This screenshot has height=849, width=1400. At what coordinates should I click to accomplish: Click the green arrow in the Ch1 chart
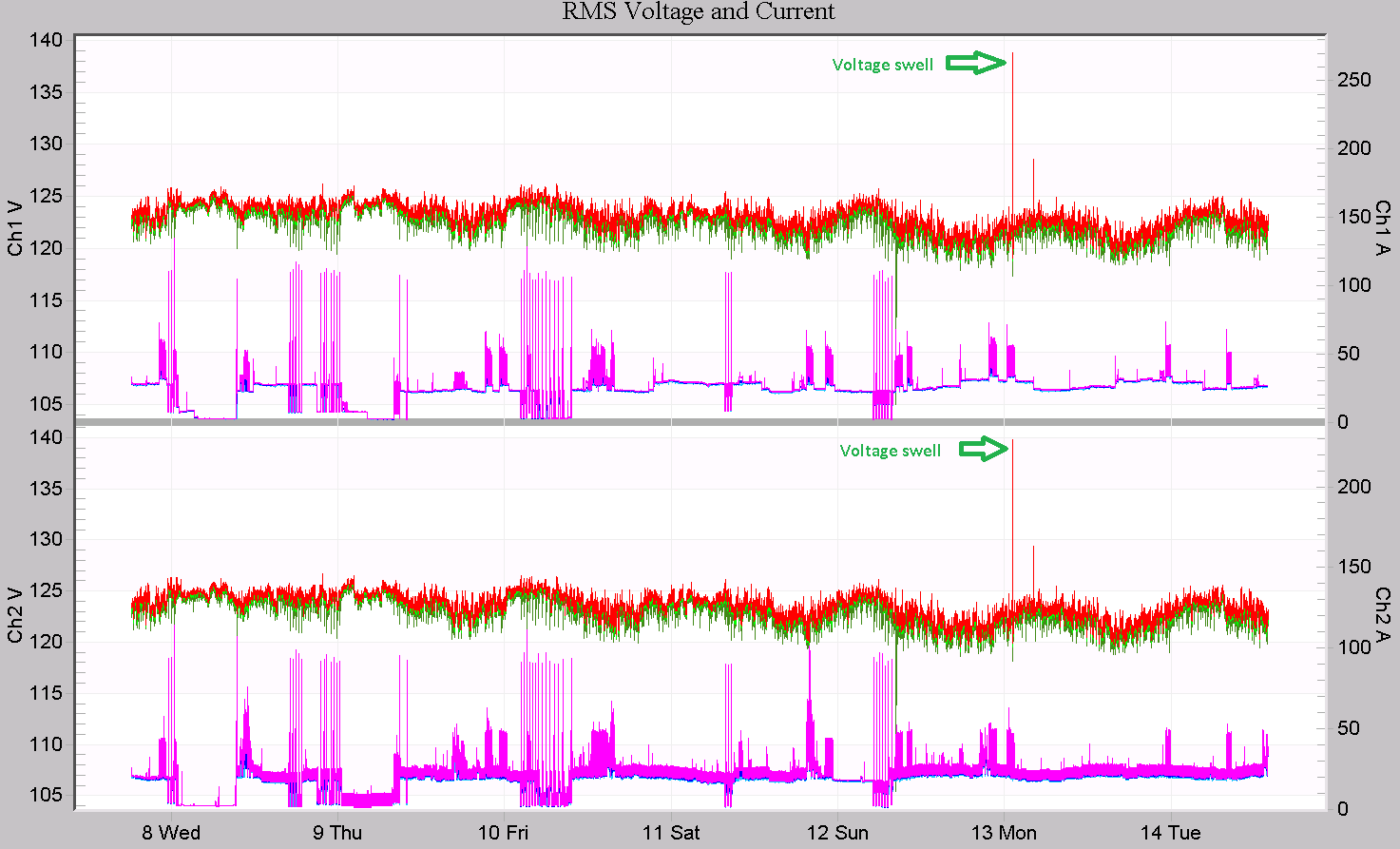pos(976,64)
